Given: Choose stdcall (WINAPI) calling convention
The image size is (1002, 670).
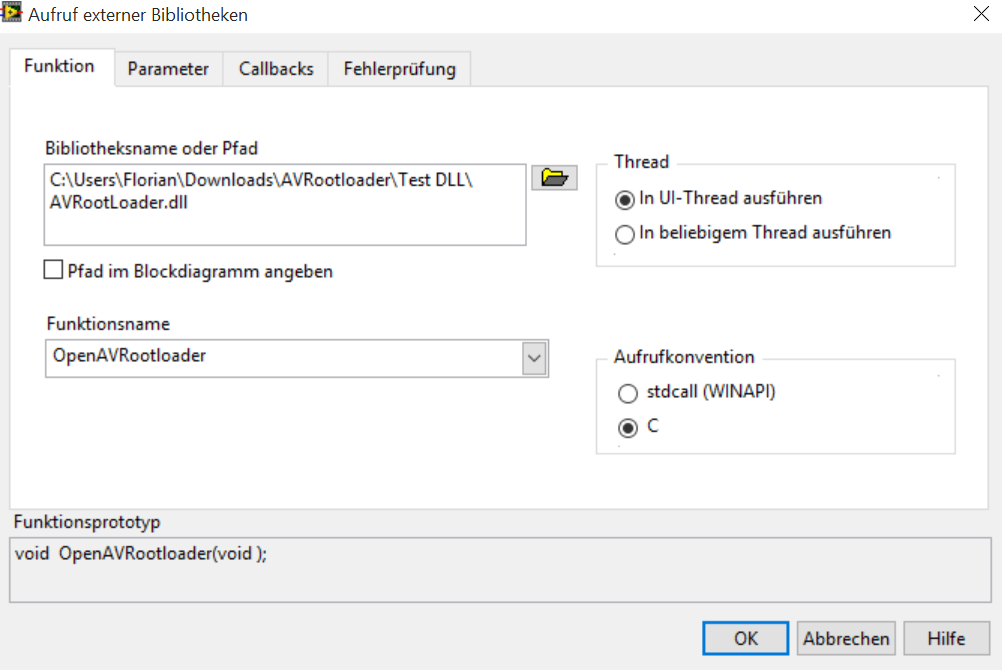Looking at the screenshot, I should point(628,393).
